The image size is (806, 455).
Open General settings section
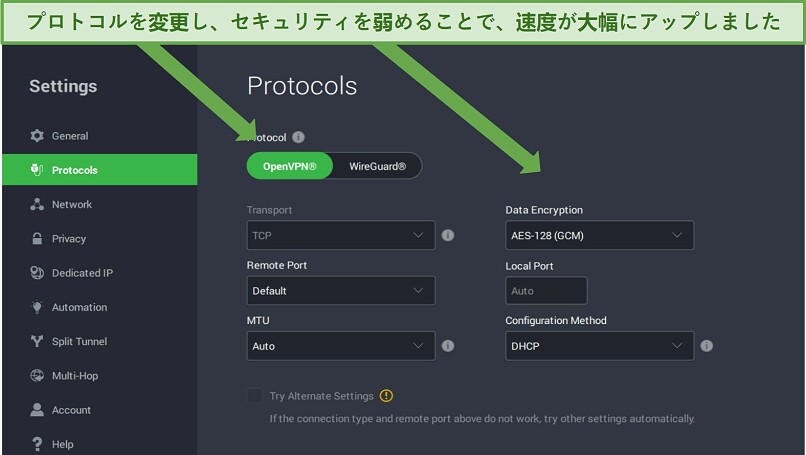(100, 136)
